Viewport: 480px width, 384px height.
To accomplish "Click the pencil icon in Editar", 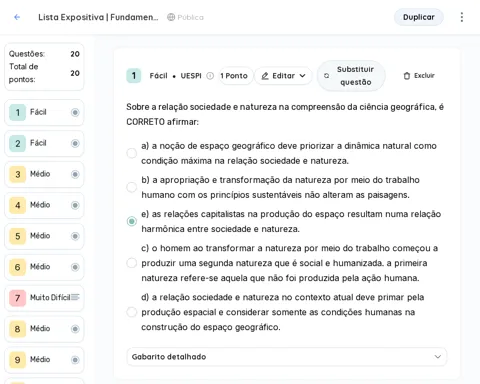I will click(x=265, y=76).
